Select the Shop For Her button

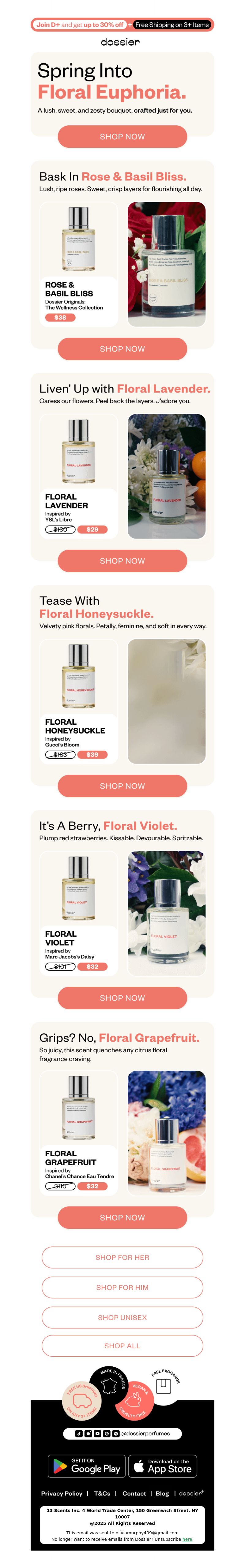click(x=123, y=1257)
